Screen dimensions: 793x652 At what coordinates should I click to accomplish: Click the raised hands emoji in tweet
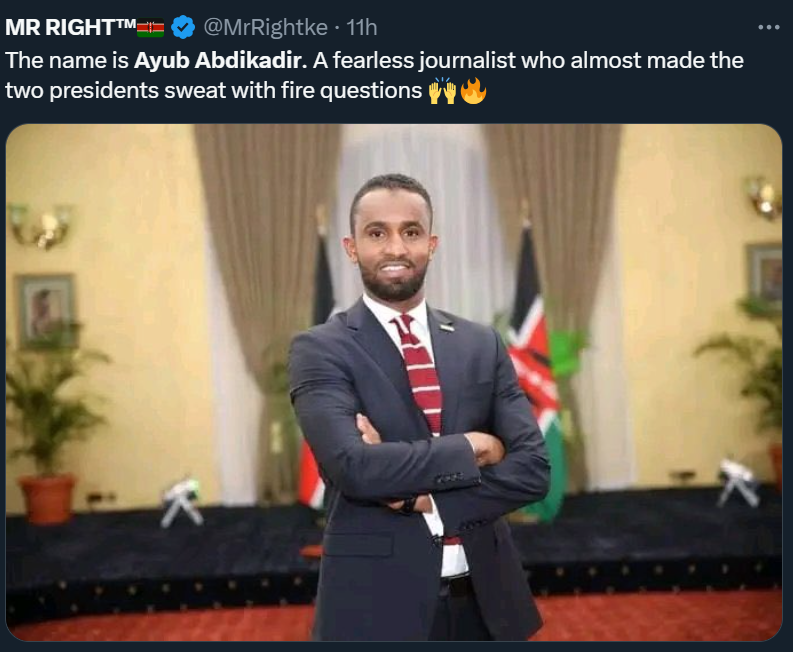tap(443, 91)
